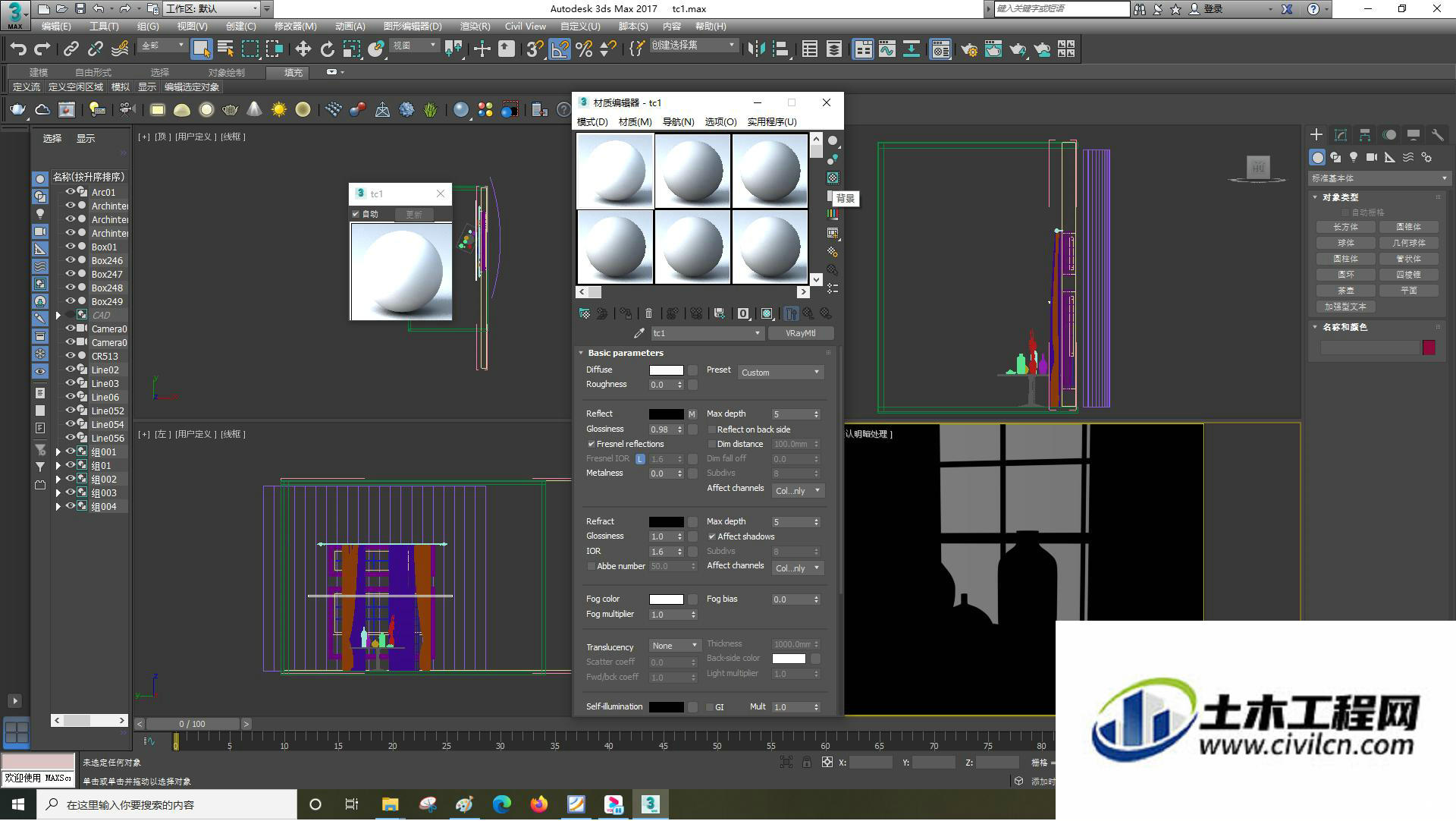This screenshot has width=1456, height=821.
Task: Open the 修改器(M) menu
Action: tap(295, 27)
